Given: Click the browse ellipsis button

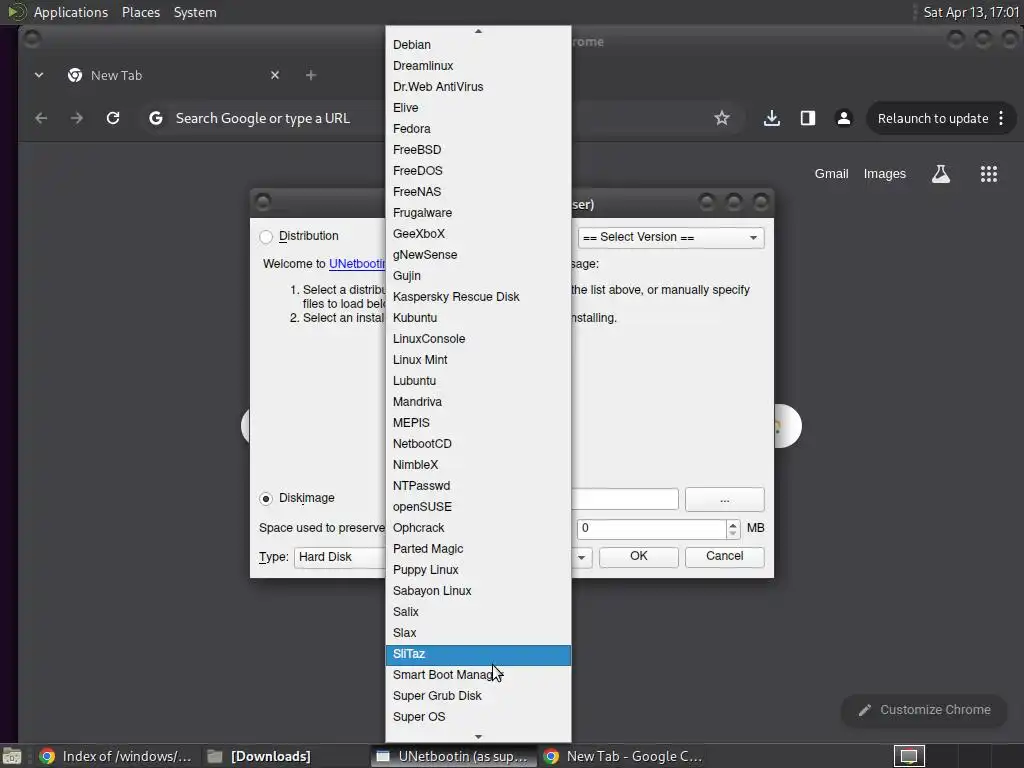Looking at the screenshot, I should [x=724, y=500].
